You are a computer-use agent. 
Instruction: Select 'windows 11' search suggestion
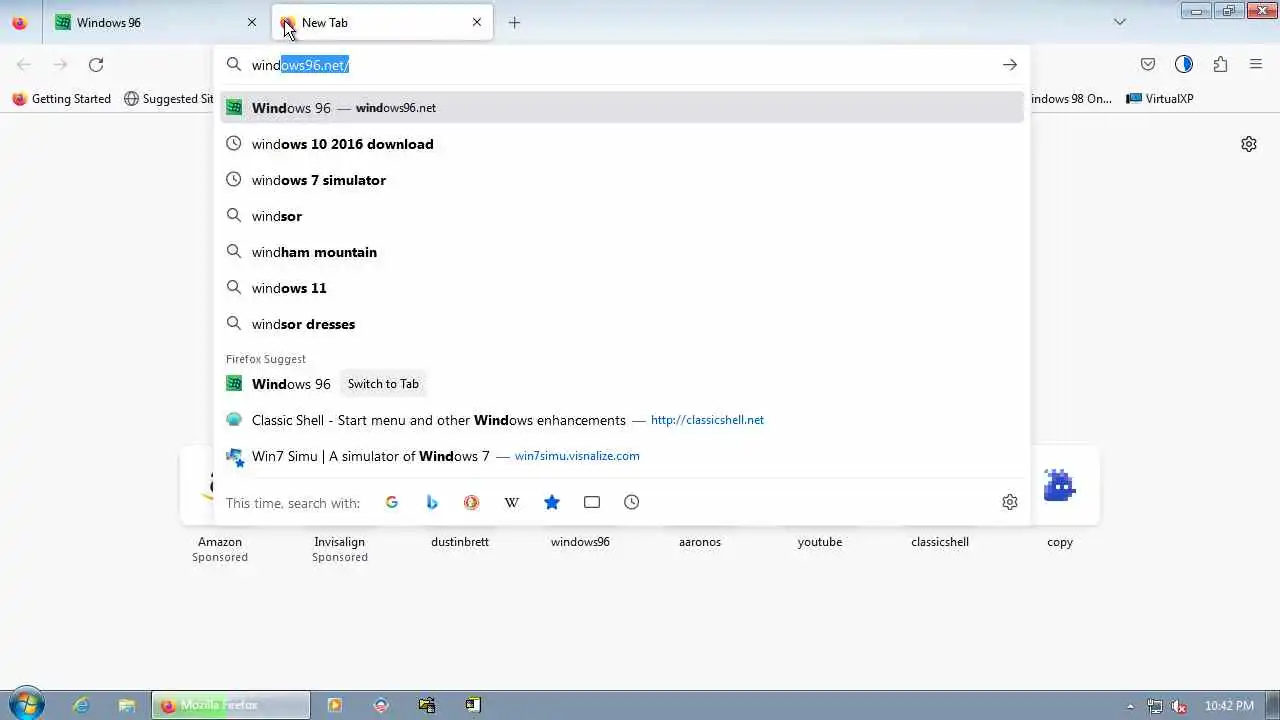click(x=622, y=288)
